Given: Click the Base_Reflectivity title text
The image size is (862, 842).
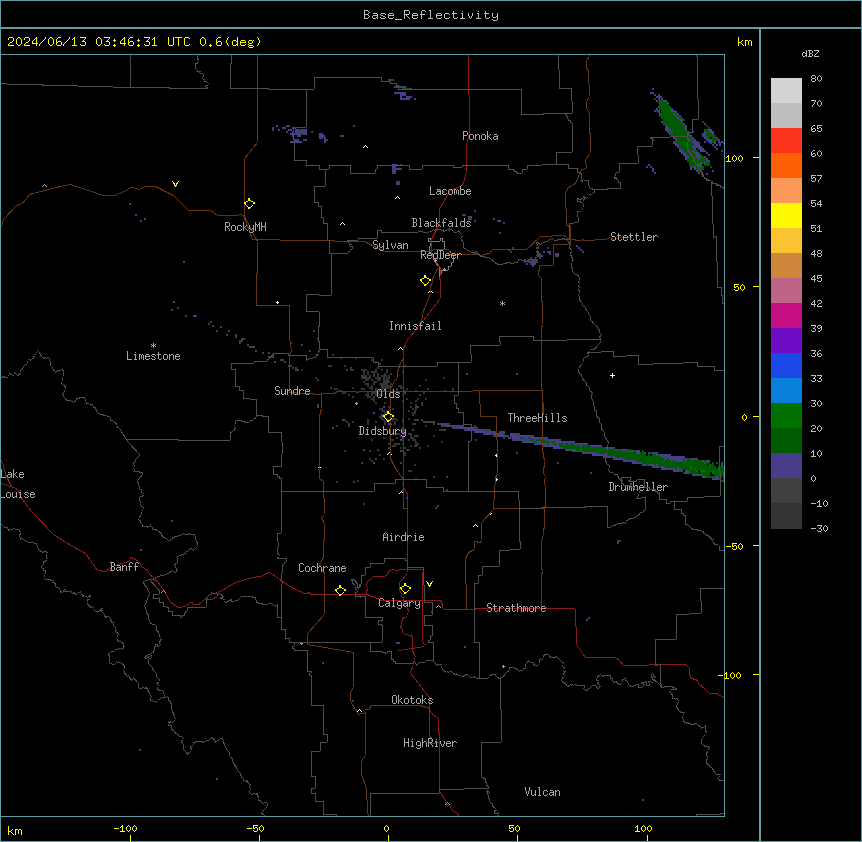Looking at the screenshot, I should pos(431,15).
